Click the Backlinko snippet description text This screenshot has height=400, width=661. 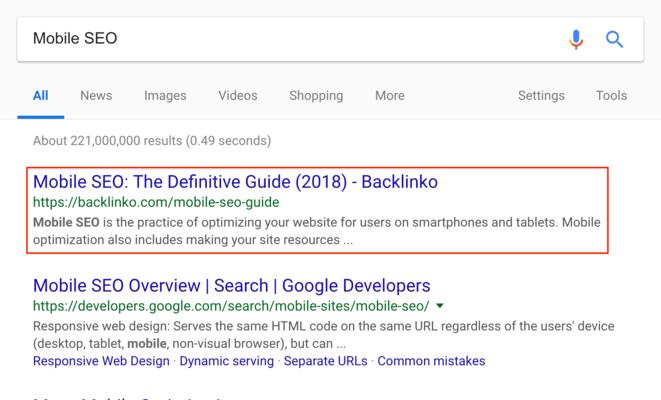coord(317,231)
